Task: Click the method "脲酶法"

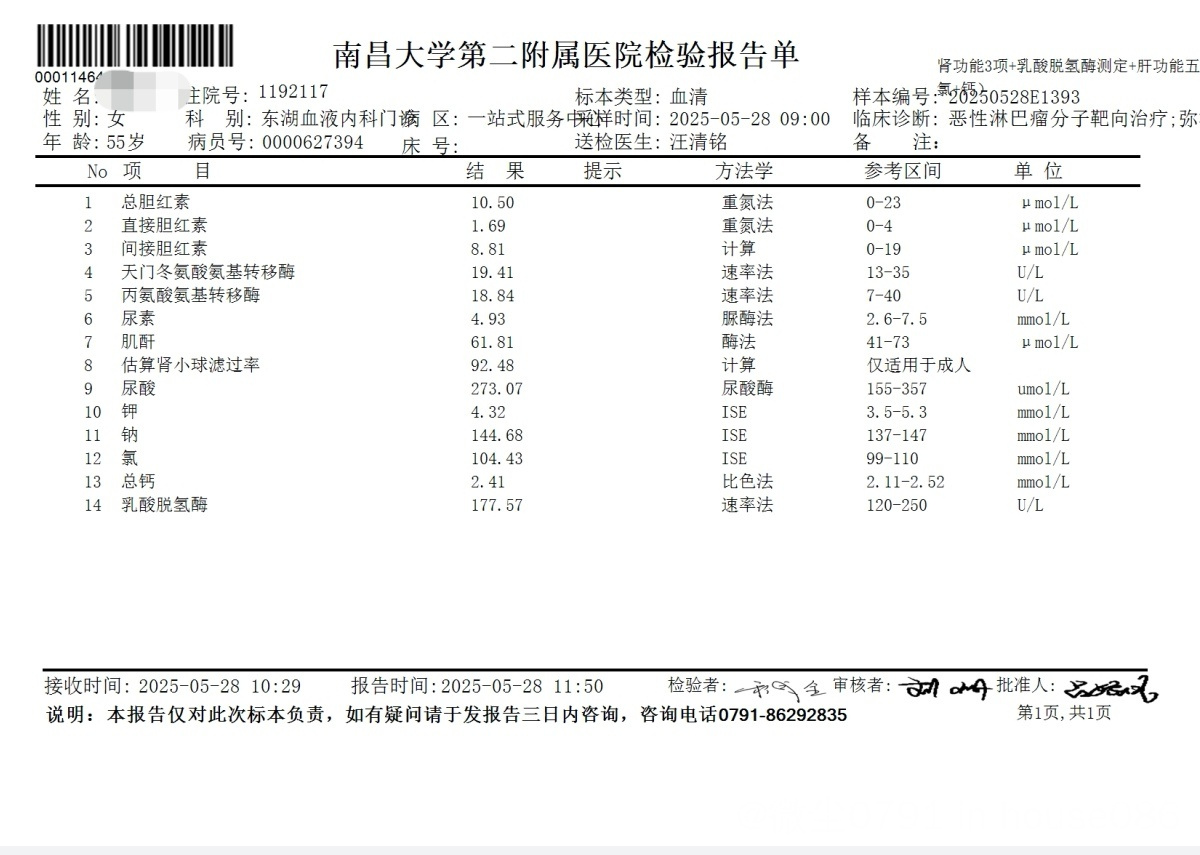Action: pyautogui.click(x=747, y=319)
